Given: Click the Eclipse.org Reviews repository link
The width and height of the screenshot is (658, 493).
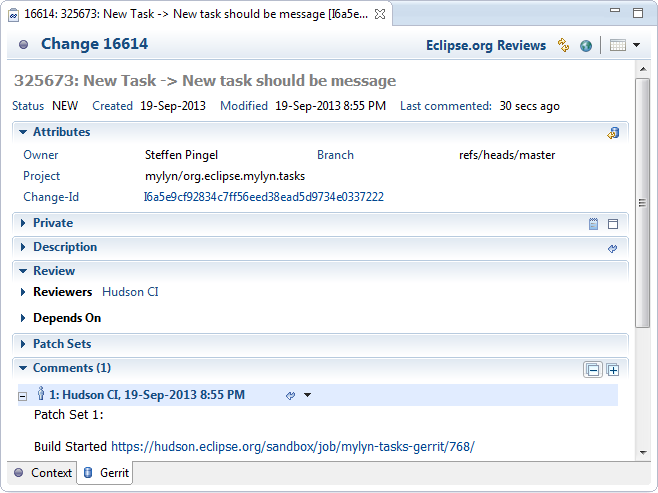Looking at the screenshot, I should click(486, 45).
